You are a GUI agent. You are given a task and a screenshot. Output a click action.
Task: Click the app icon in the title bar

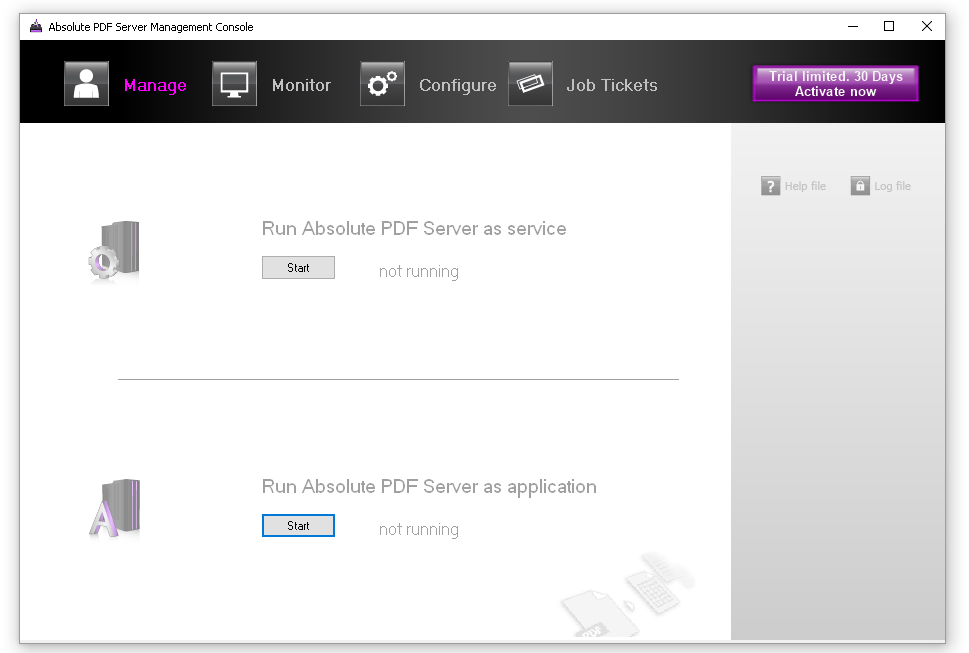pyautogui.click(x=35, y=27)
